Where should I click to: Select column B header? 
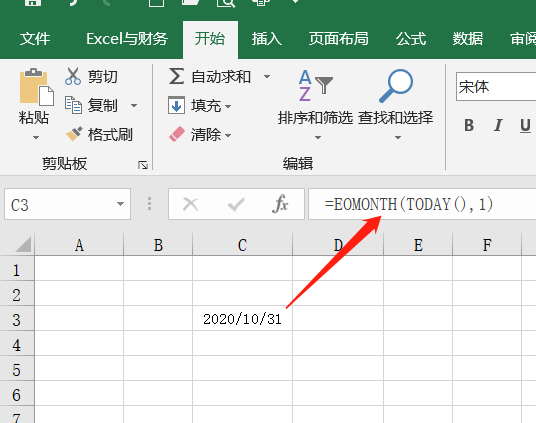(158, 245)
